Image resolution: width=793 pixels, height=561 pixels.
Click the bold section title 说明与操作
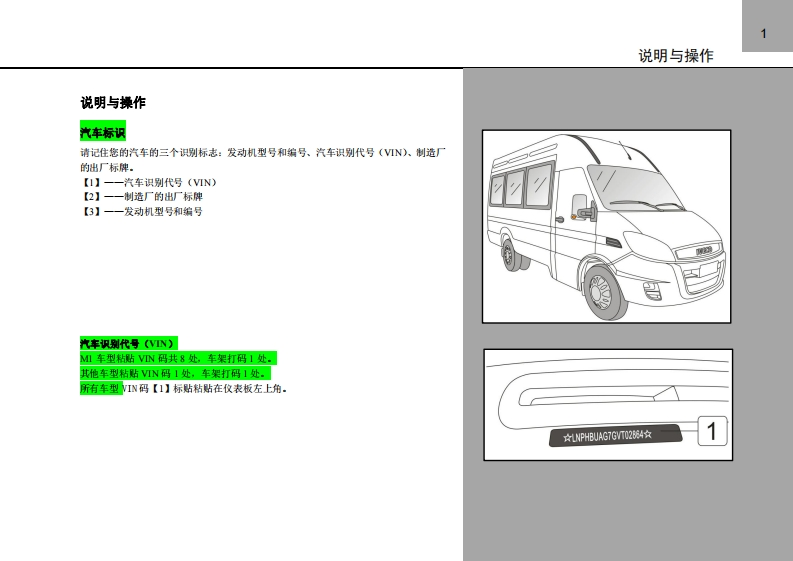(x=113, y=102)
